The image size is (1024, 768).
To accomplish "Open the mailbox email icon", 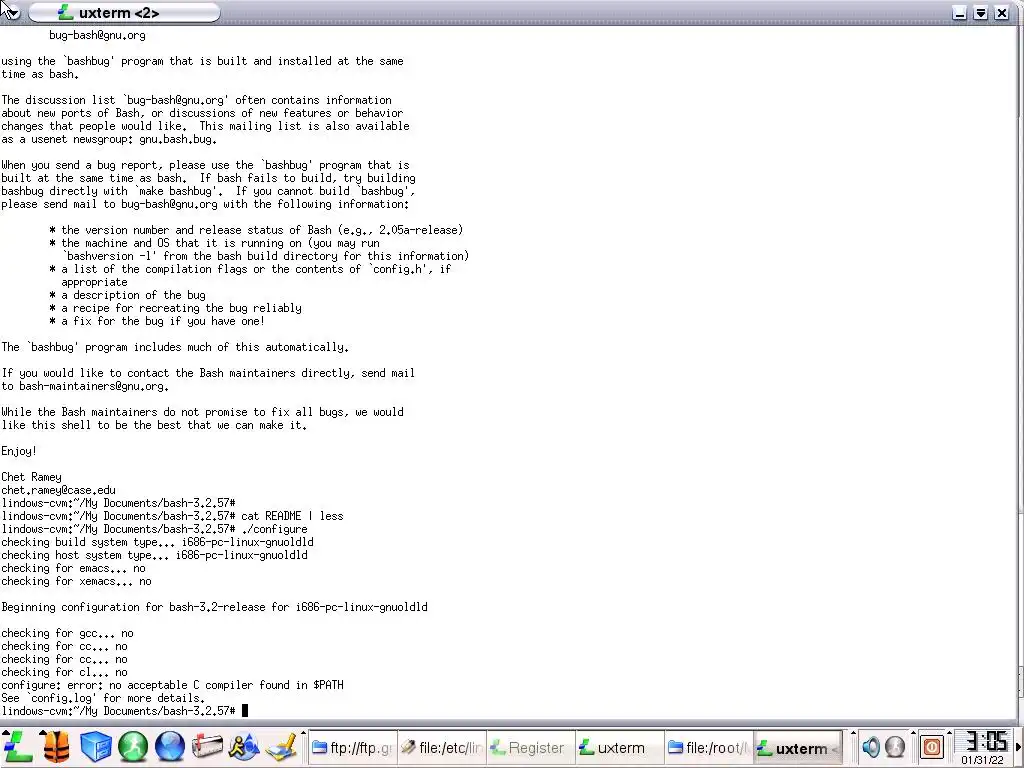I will pos(207,747).
